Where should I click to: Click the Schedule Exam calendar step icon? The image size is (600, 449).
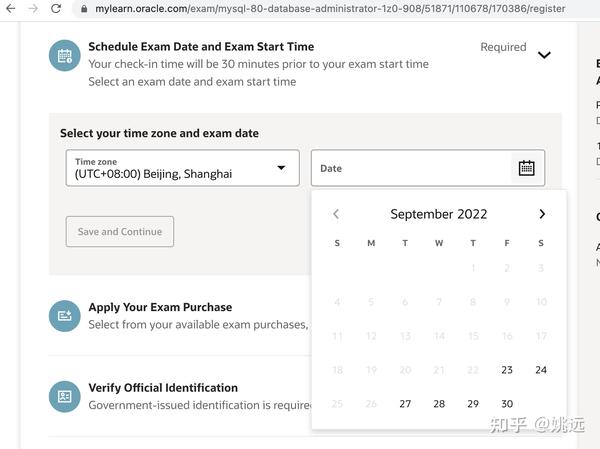[x=65, y=56]
